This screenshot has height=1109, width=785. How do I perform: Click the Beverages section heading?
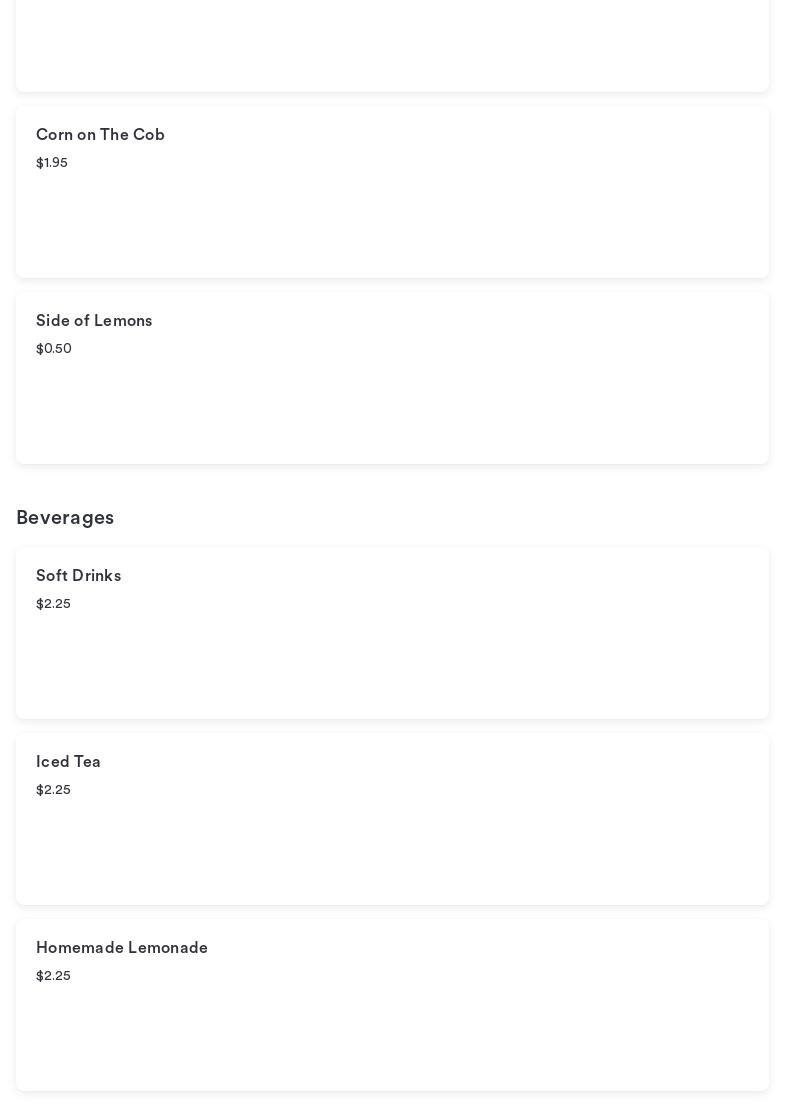tap(65, 518)
